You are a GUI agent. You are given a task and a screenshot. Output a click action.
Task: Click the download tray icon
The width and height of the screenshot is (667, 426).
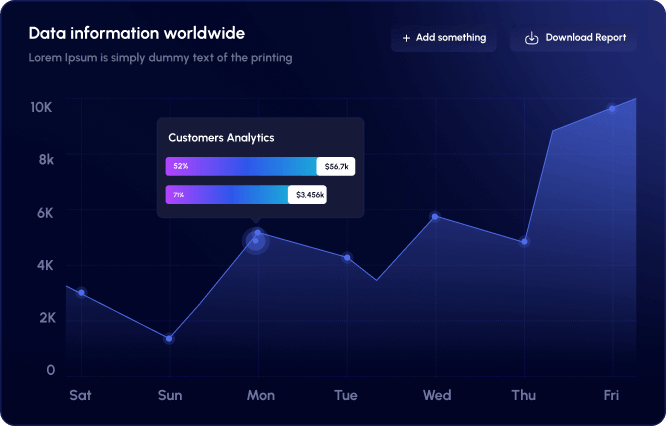pos(531,38)
